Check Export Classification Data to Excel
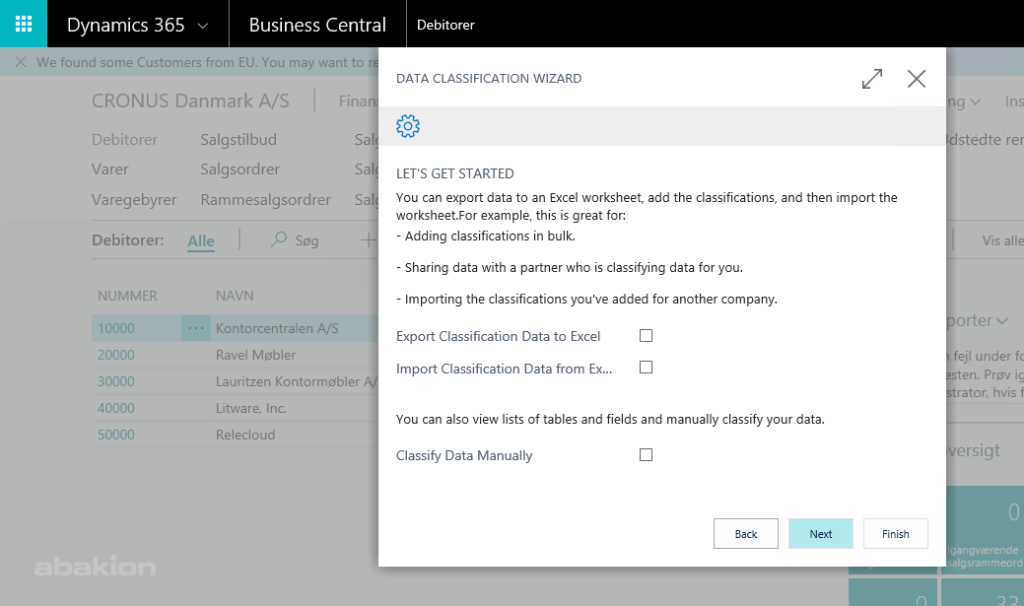The width and height of the screenshot is (1024, 606). 646,336
